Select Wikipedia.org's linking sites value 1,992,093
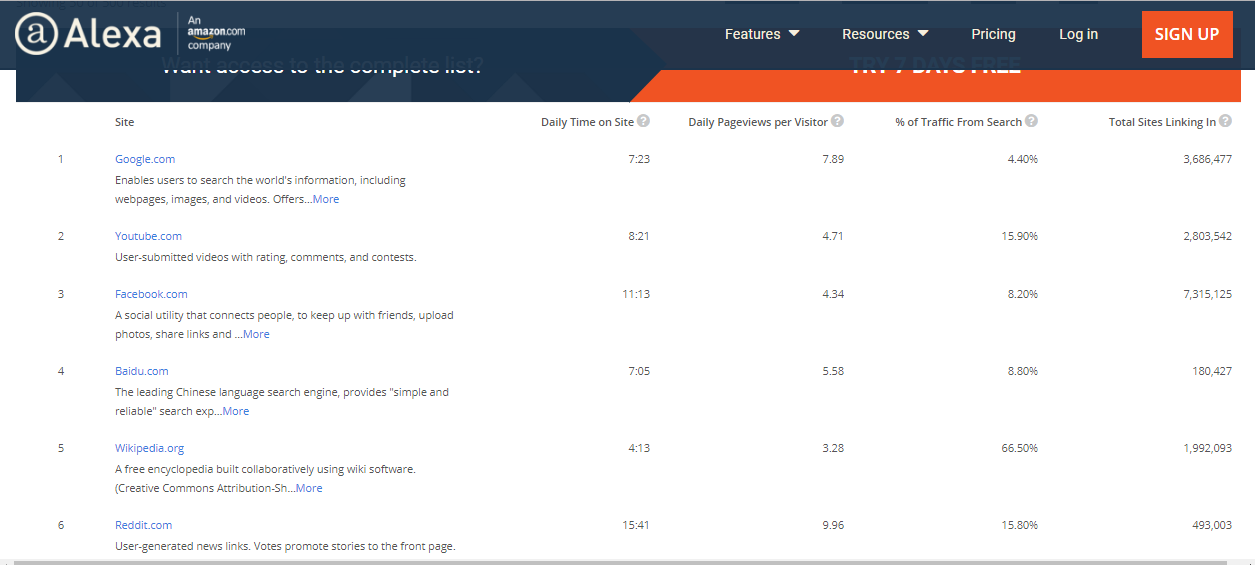This screenshot has width=1255, height=565. point(1207,448)
